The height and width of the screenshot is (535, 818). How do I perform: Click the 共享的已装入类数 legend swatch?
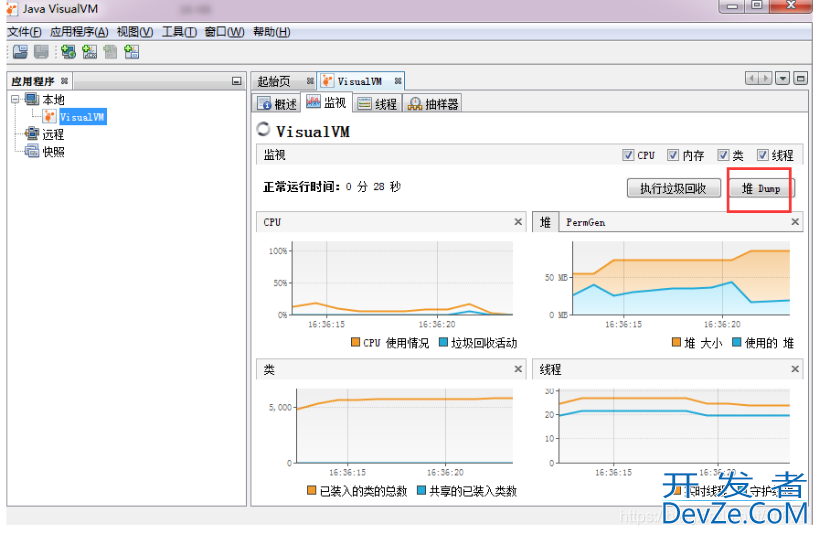(422, 490)
